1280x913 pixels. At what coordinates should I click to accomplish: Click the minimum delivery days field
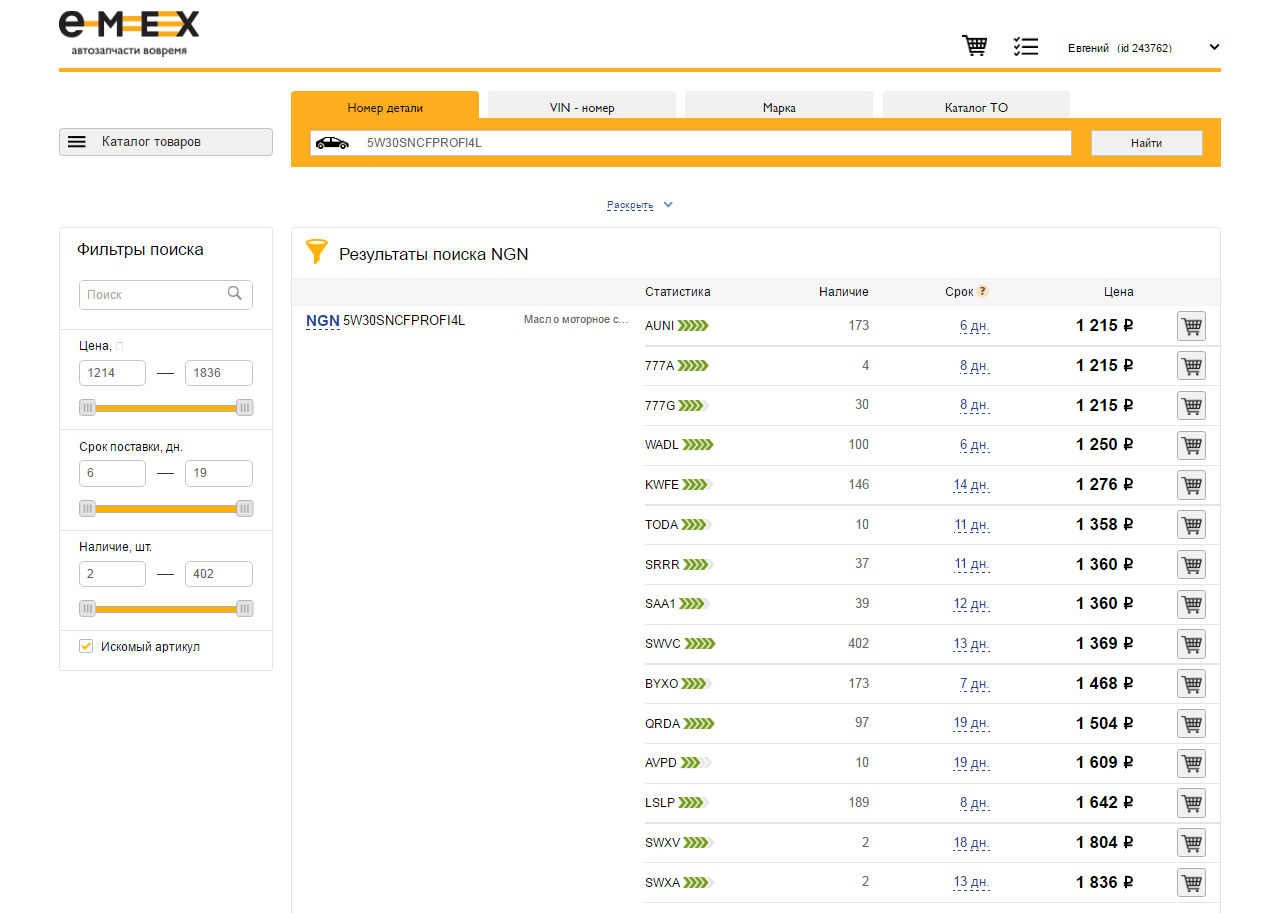tap(112, 473)
